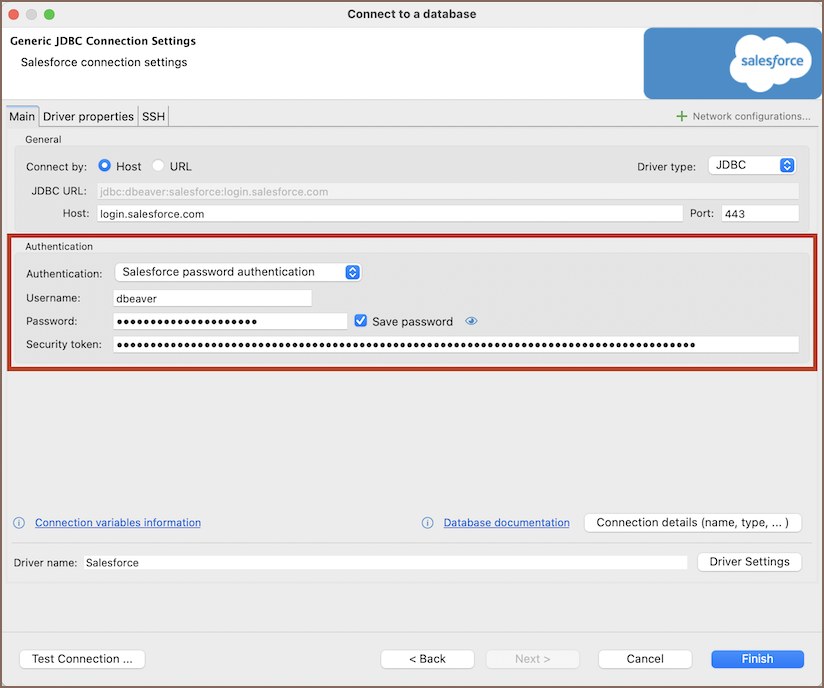824x688 pixels.
Task: Switch to the Driver properties tab
Action: click(x=88, y=116)
